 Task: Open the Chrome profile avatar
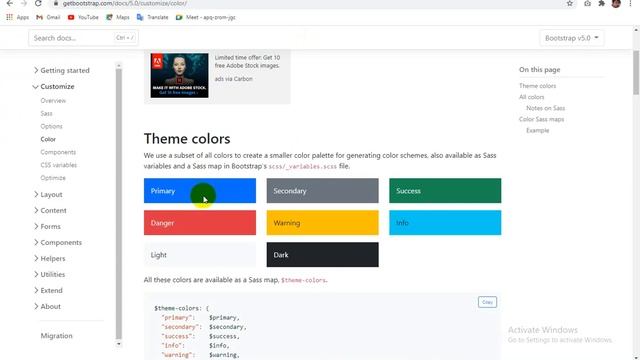coord(616,3)
